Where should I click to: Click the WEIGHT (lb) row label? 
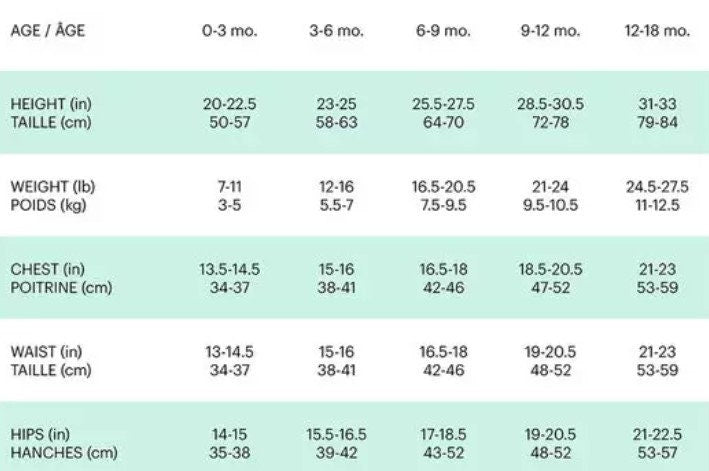(x=52, y=187)
